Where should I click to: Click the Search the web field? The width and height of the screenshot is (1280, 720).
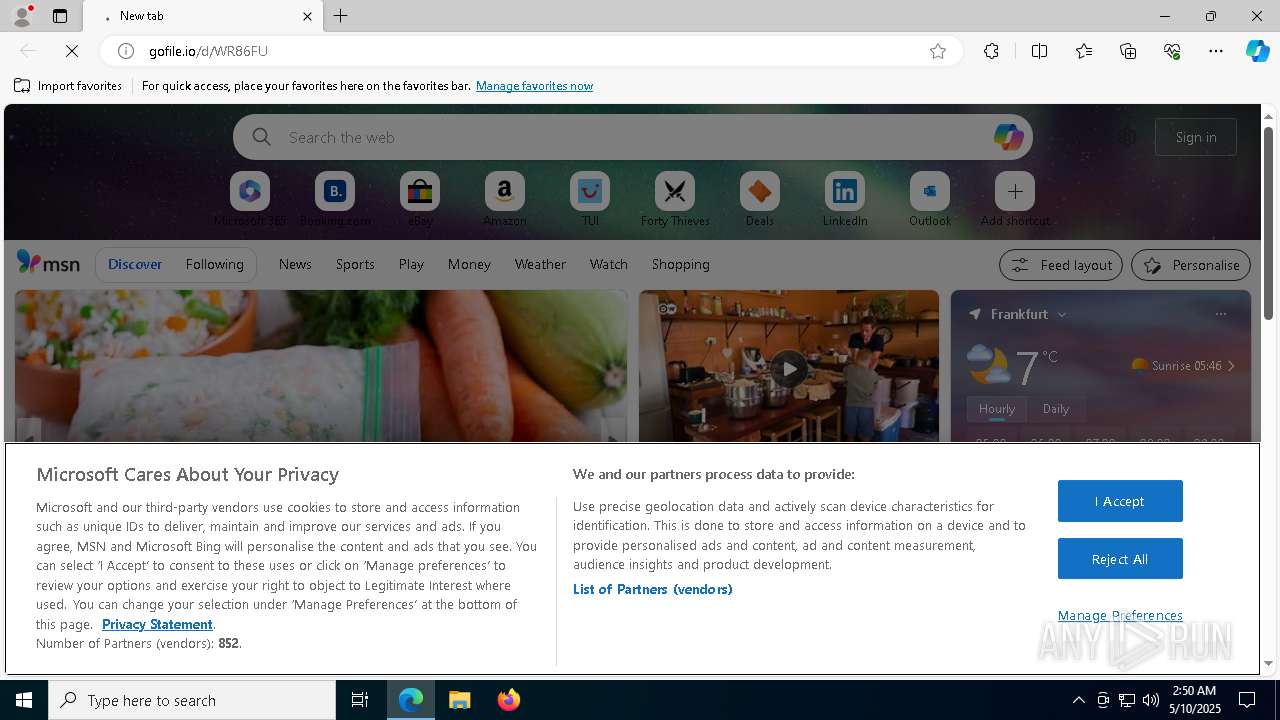click(x=633, y=137)
